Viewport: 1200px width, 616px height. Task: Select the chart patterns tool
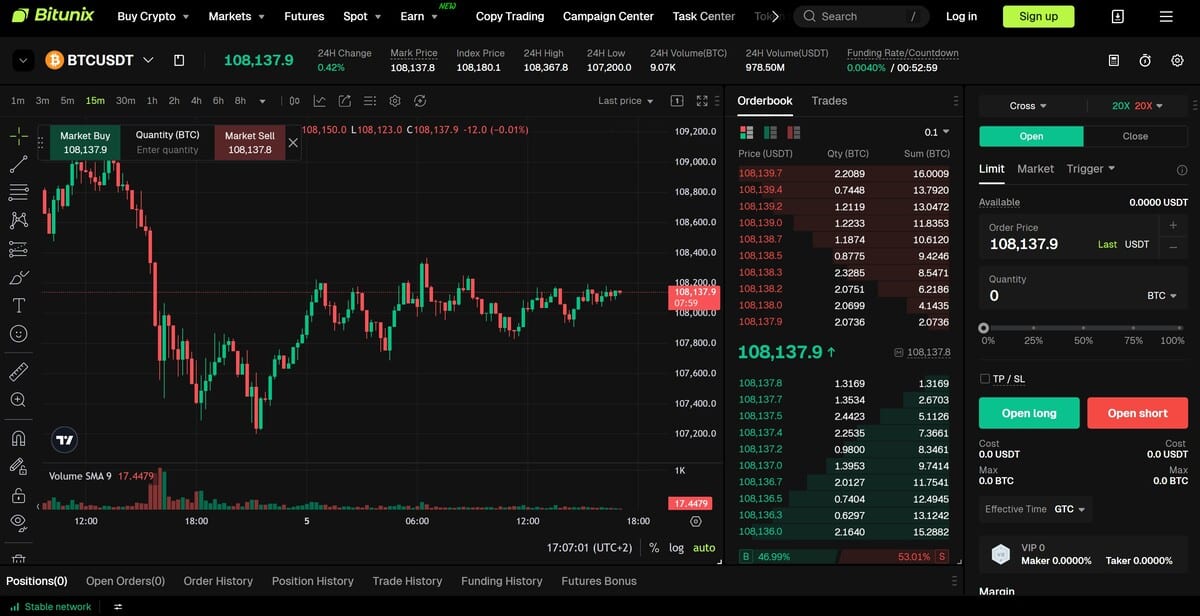18,220
